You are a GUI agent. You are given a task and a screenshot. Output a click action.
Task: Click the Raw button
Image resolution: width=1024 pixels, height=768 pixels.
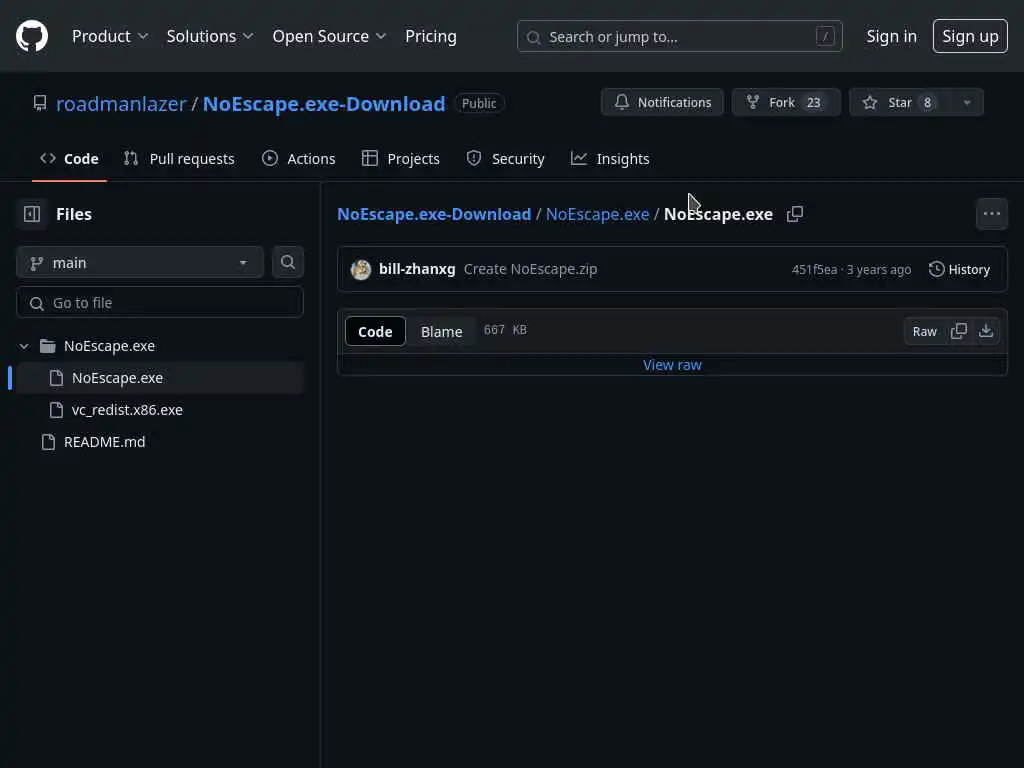pyautogui.click(x=924, y=331)
